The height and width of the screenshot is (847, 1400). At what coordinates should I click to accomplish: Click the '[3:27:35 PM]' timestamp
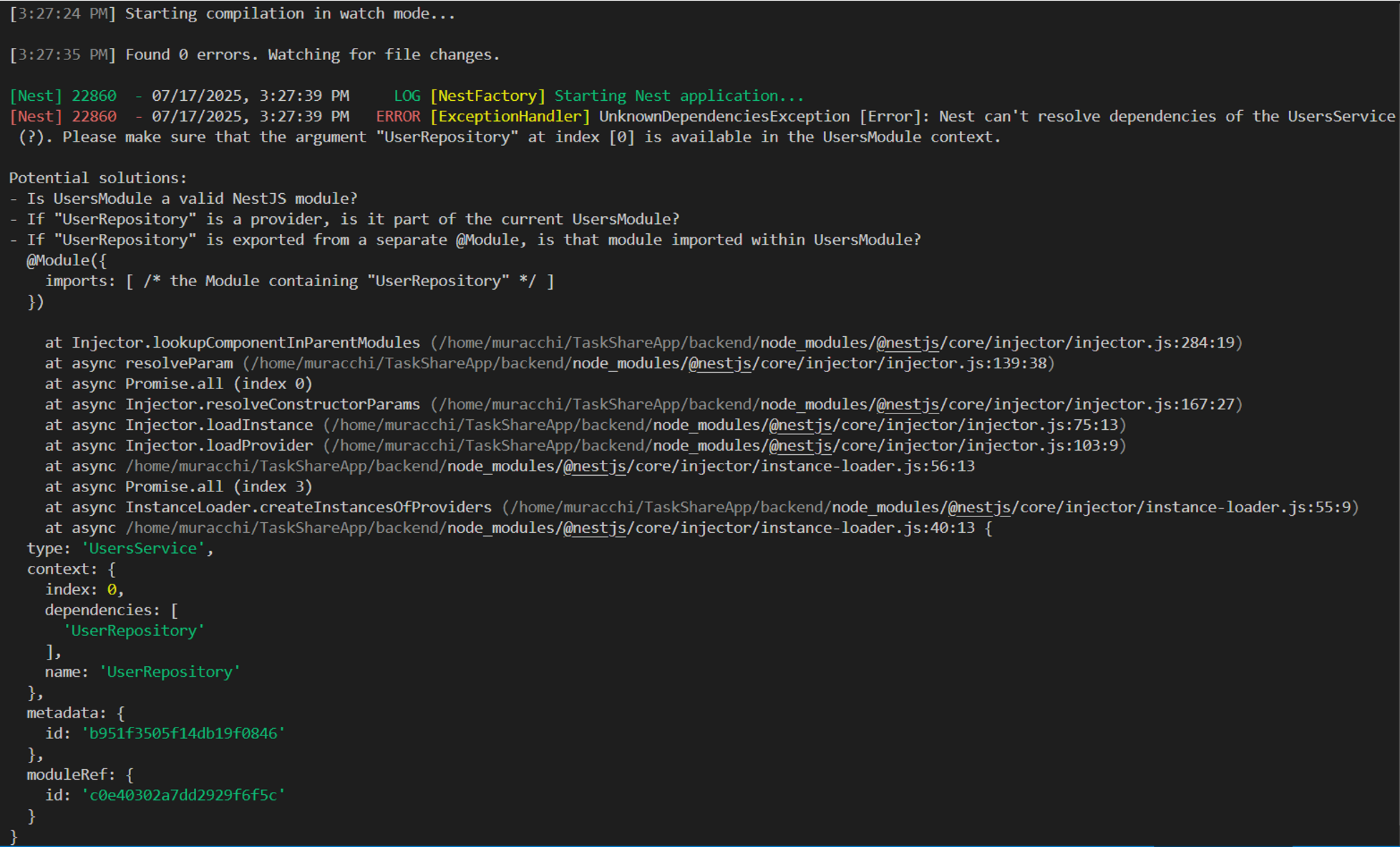(x=62, y=54)
